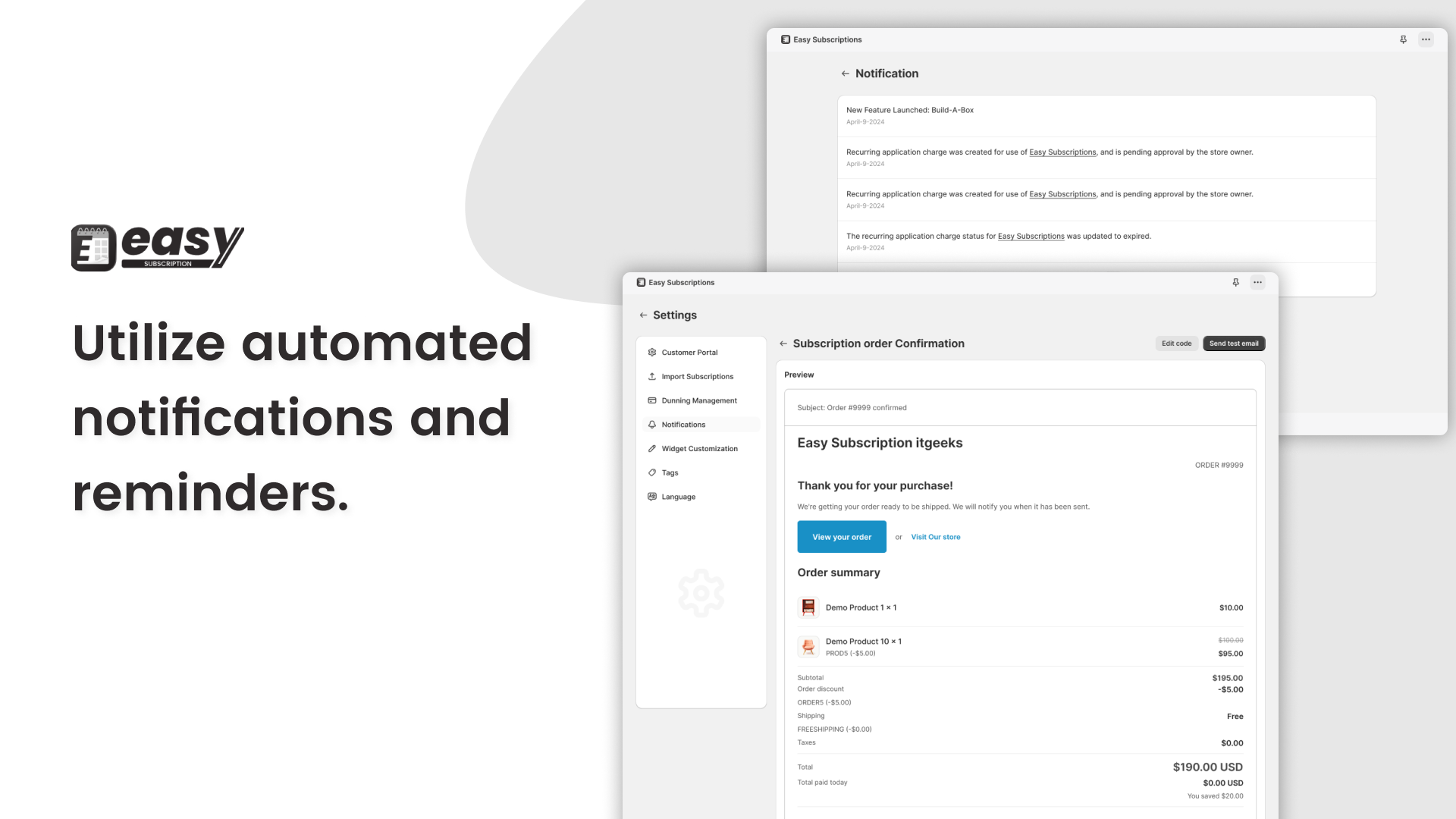The image size is (1456, 819).
Task: Click the Language settings icon
Action: 651,496
